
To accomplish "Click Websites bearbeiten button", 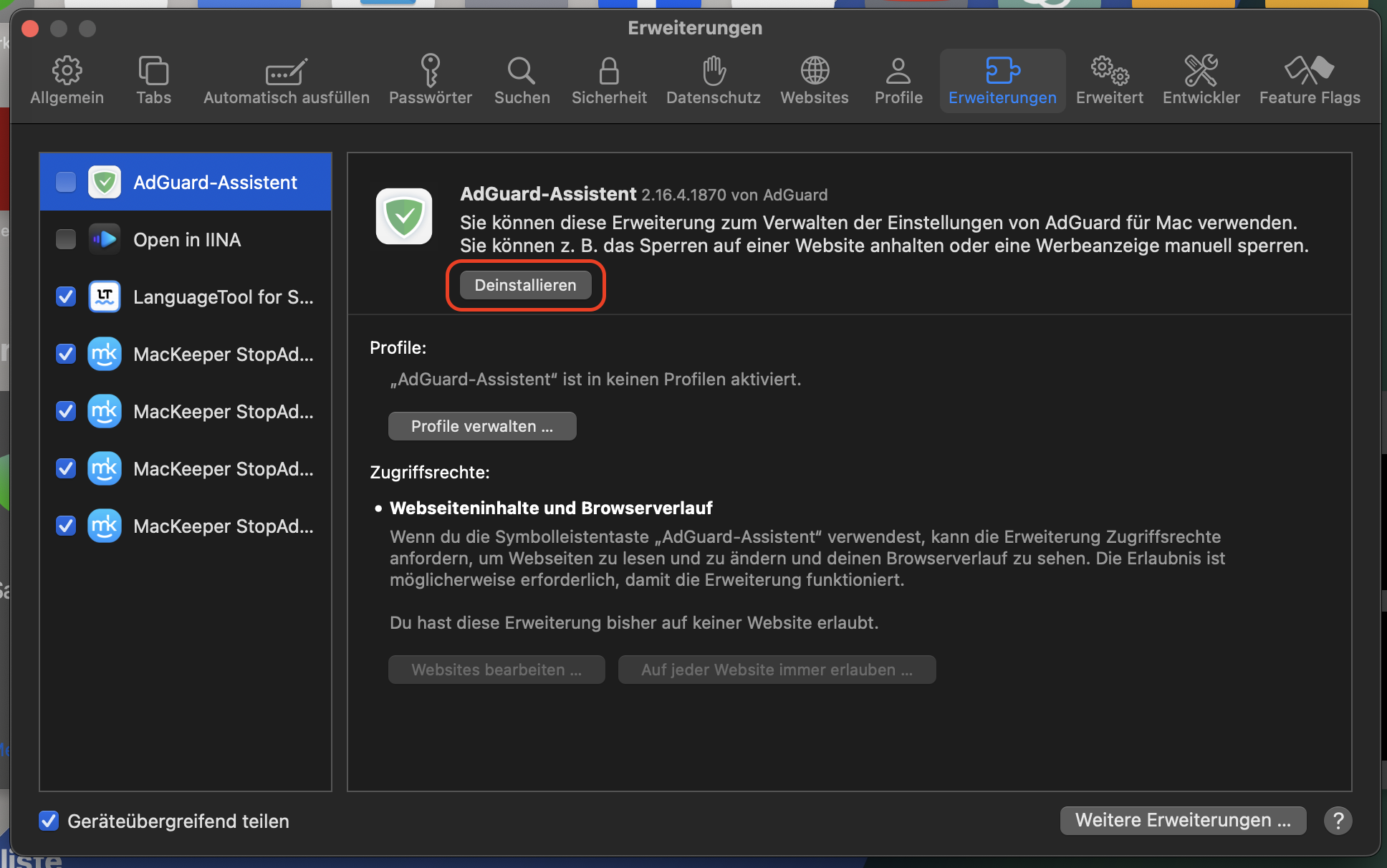I will pyautogui.click(x=496, y=670).
